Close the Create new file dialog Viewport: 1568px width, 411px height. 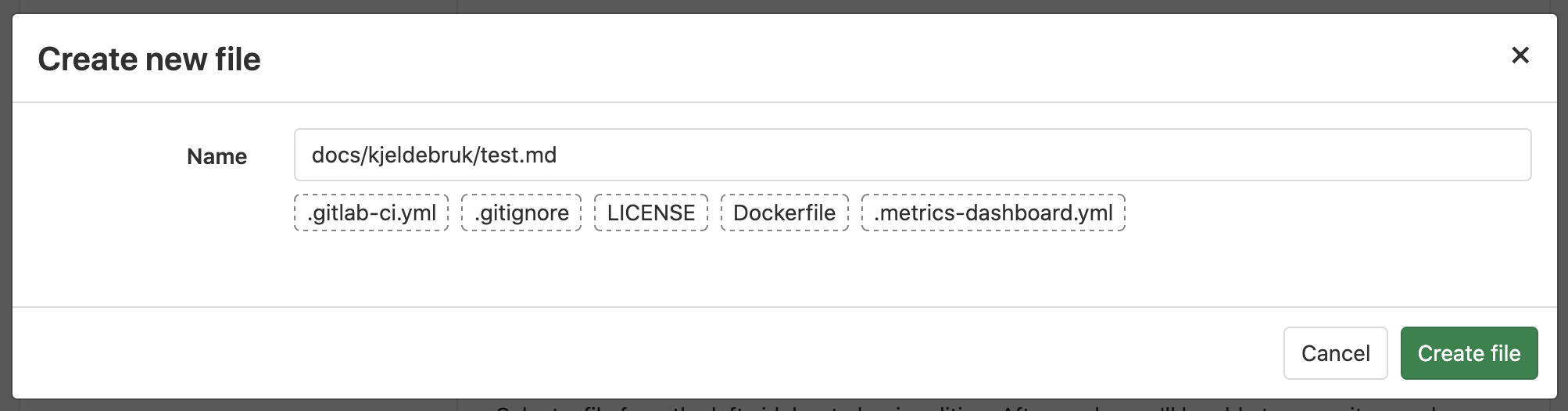pos(1520,55)
